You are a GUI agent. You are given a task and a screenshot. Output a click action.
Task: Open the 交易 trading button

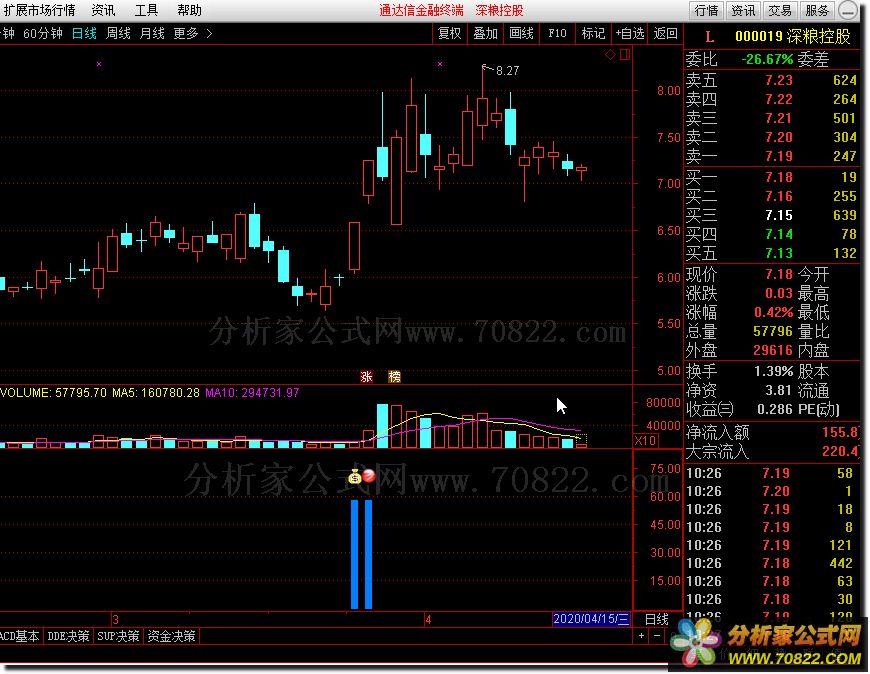[780, 11]
